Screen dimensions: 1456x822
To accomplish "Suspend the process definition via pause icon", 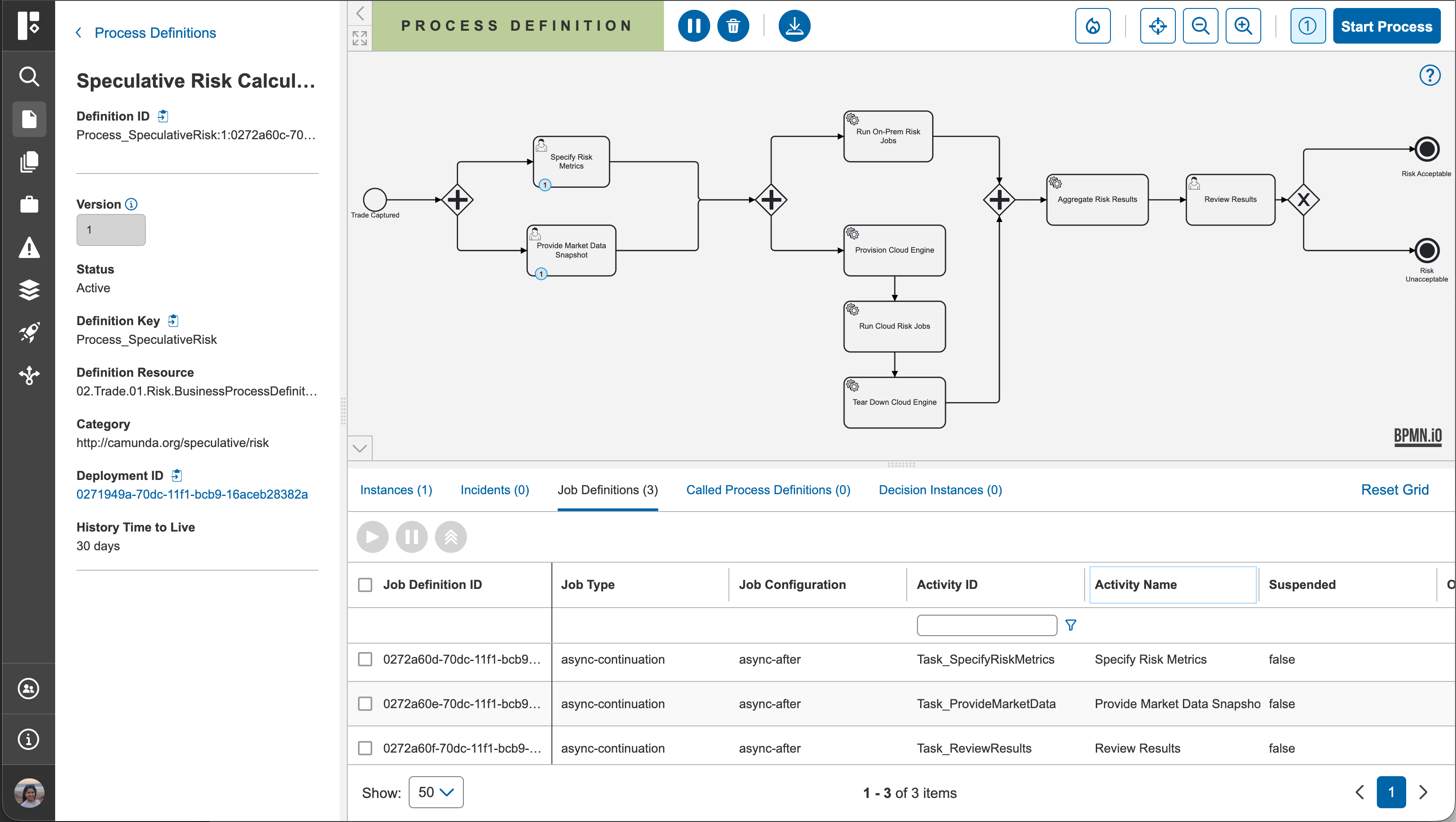I will pyautogui.click(x=693, y=26).
